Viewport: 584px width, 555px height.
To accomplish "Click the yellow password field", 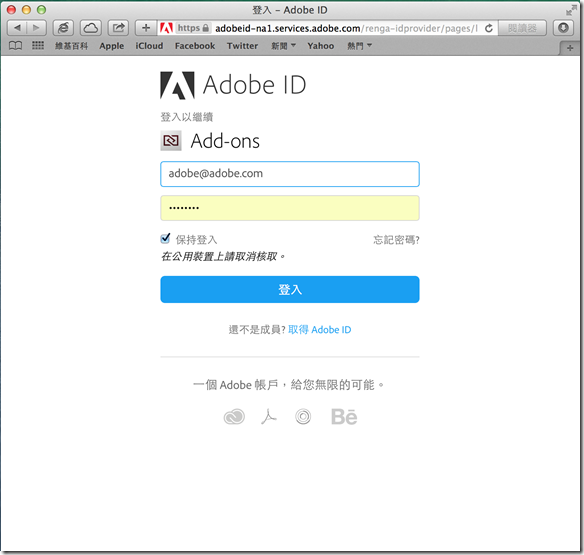I will point(290,208).
